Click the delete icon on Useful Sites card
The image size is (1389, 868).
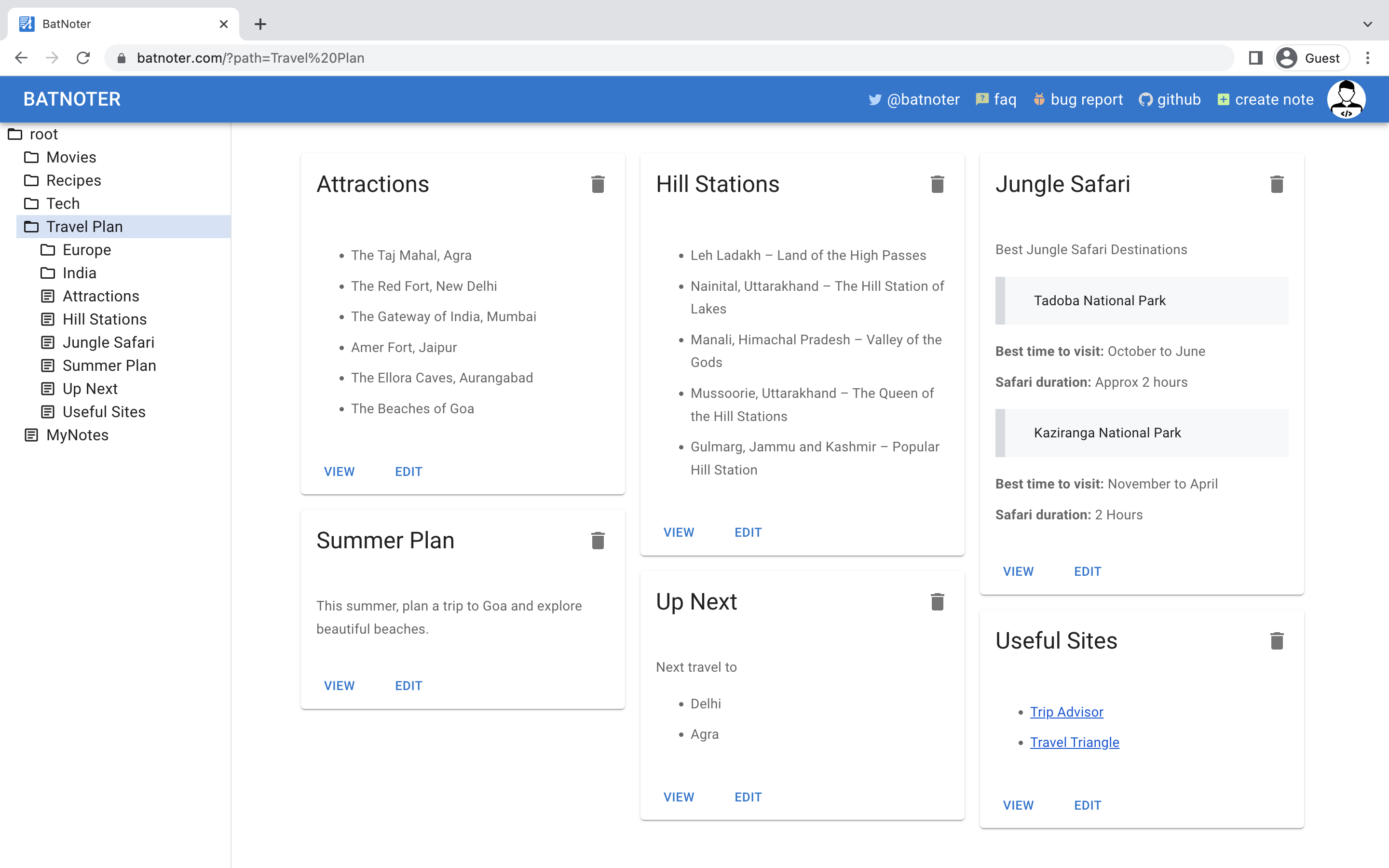(1277, 641)
